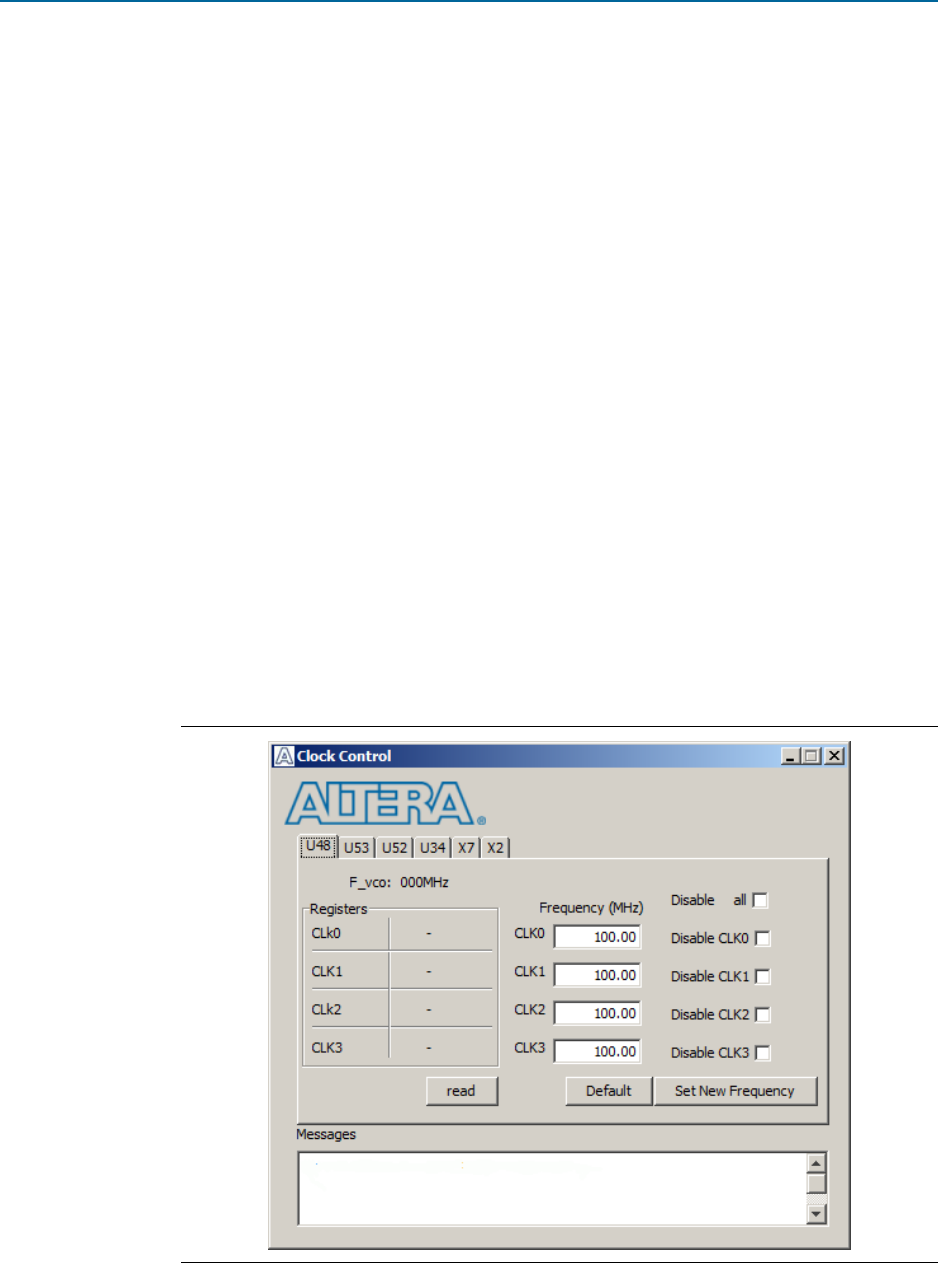Tick the Disable CLK2 checkbox
Viewport: 938px width, 1263px height.
[x=763, y=1015]
